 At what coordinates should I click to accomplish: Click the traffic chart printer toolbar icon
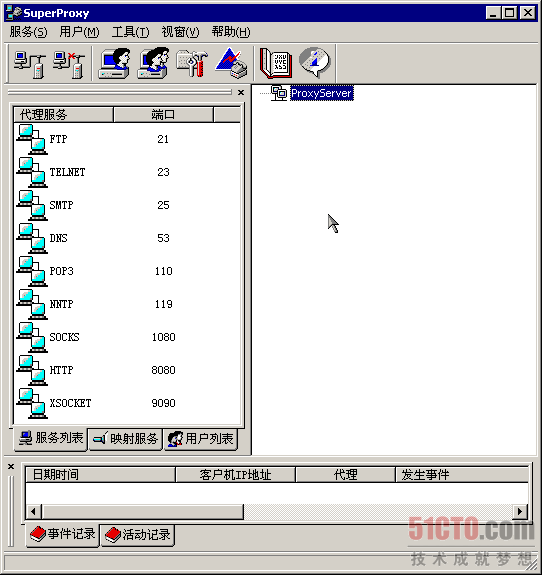point(231,63)
